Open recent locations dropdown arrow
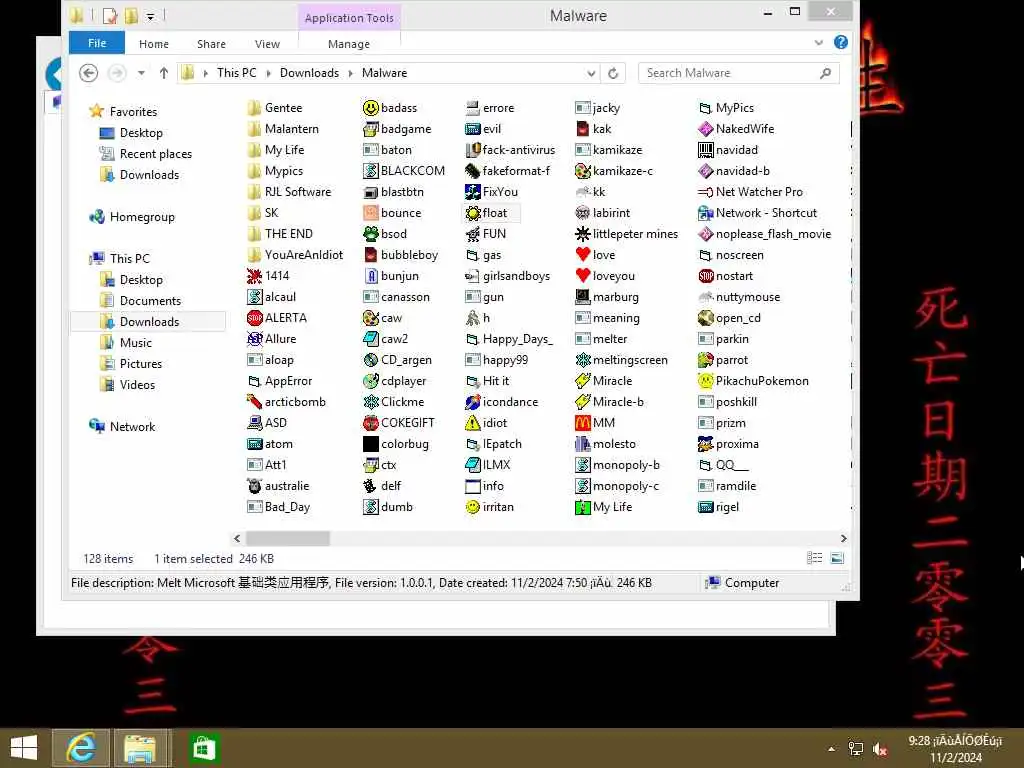1024x768 pixels. coord(141,73)
